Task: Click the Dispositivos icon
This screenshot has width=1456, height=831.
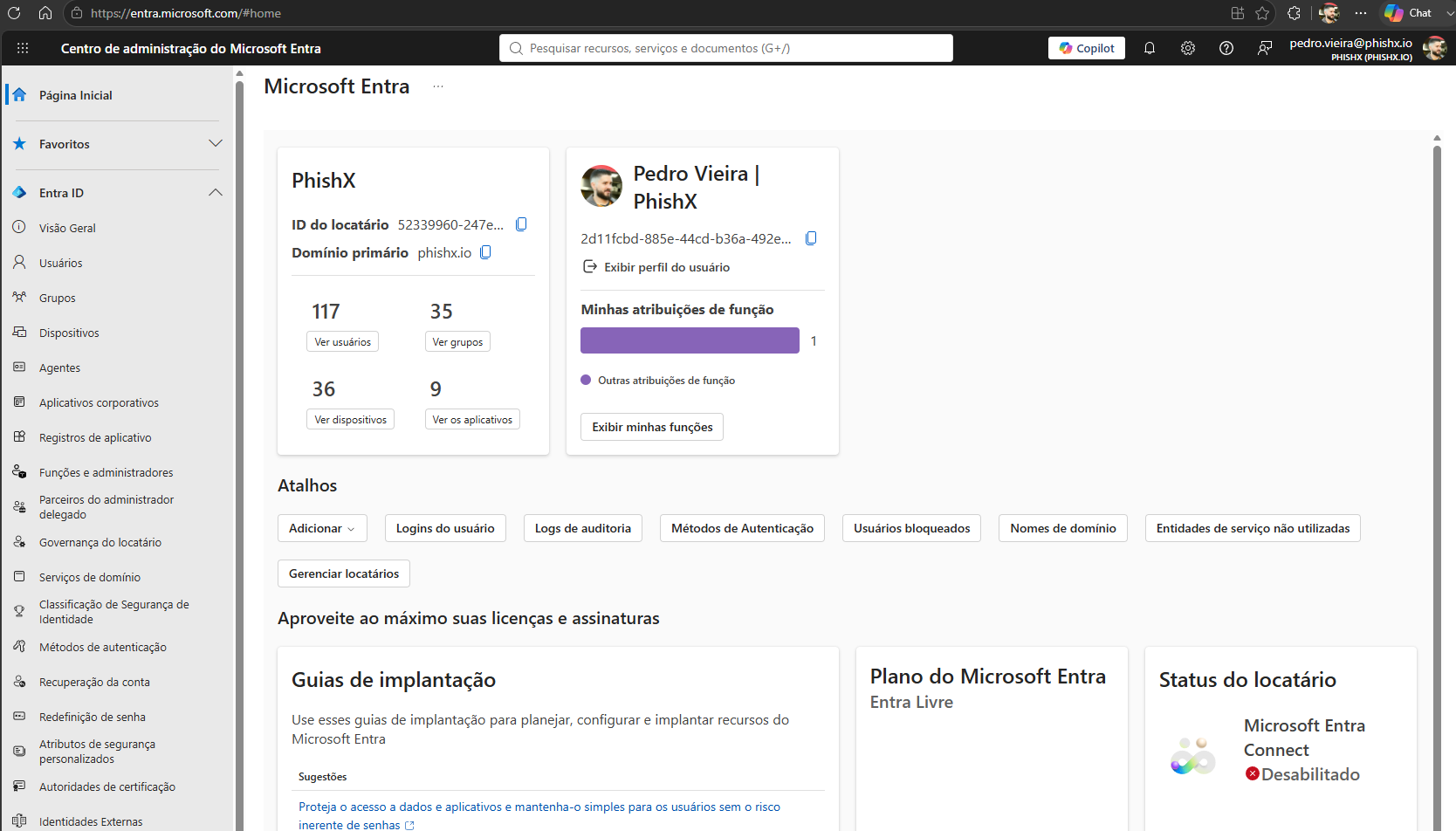Action: click(19, 332)
